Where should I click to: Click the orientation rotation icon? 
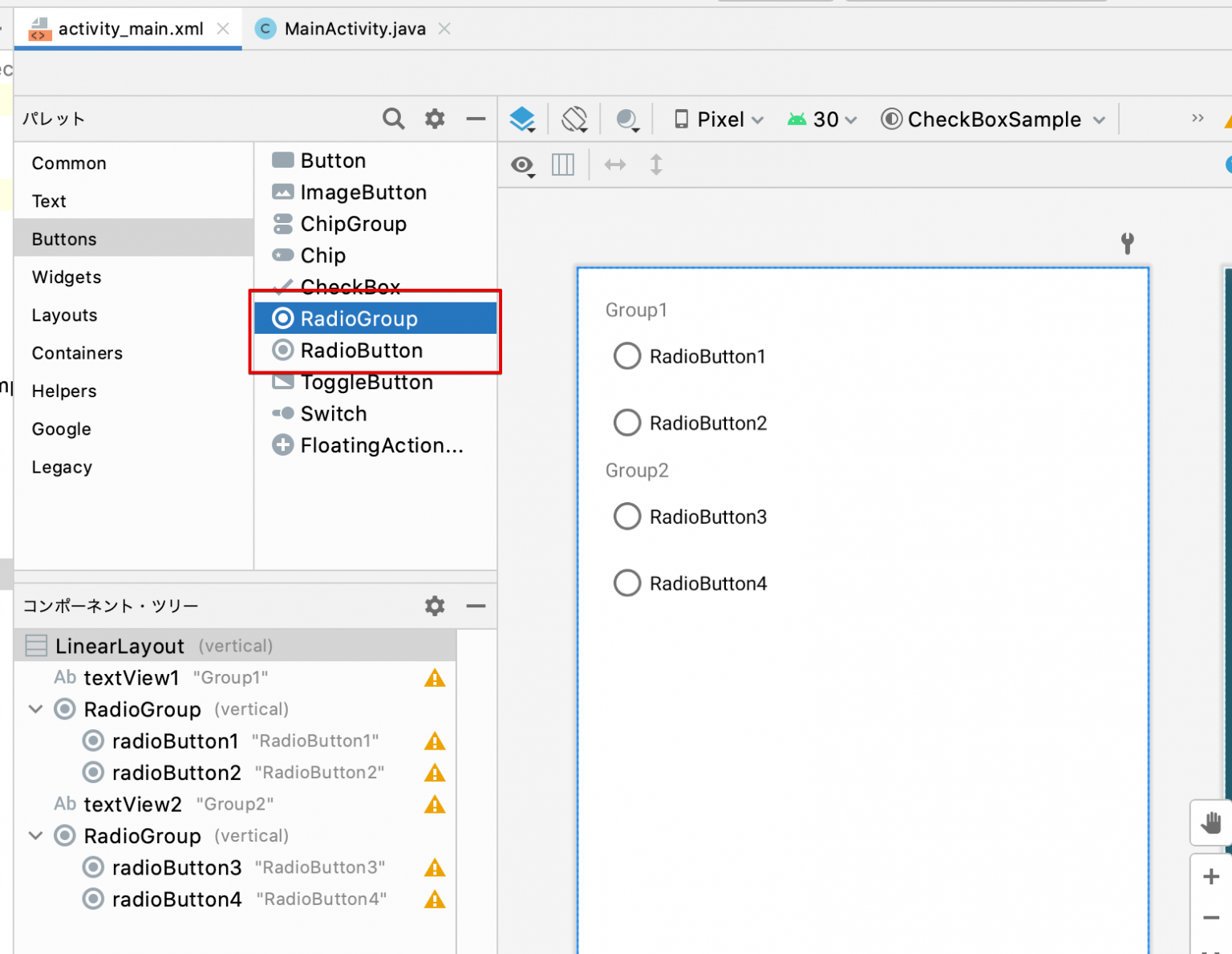tap(574, 119)
